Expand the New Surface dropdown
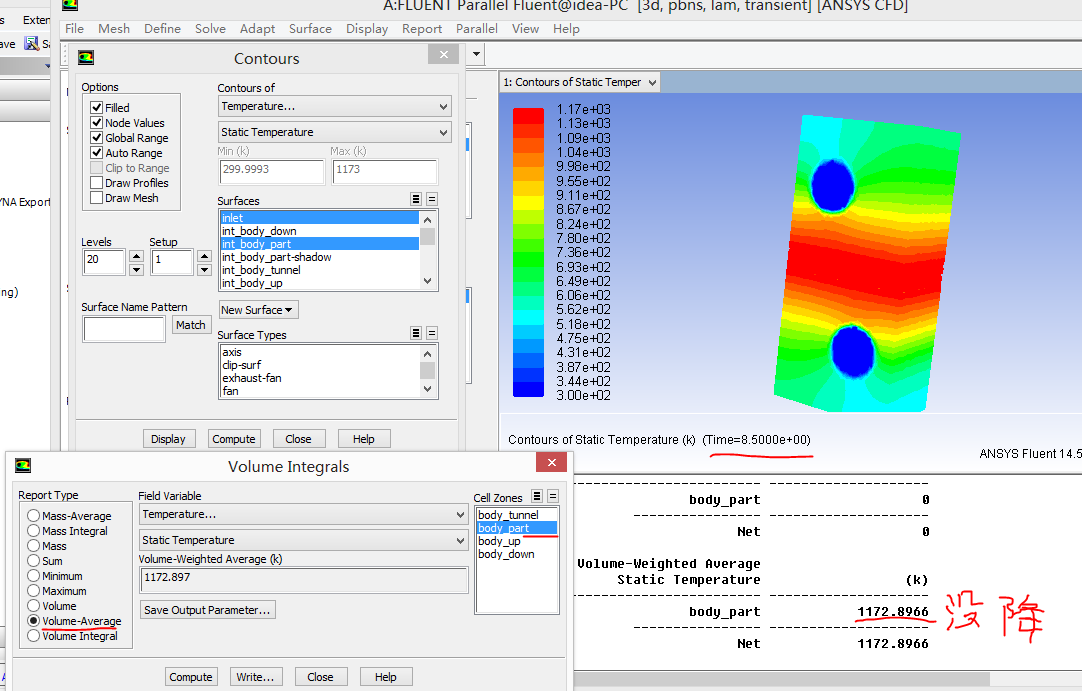The width and height of the screenshot is (1082, 691). pos(258,310)
